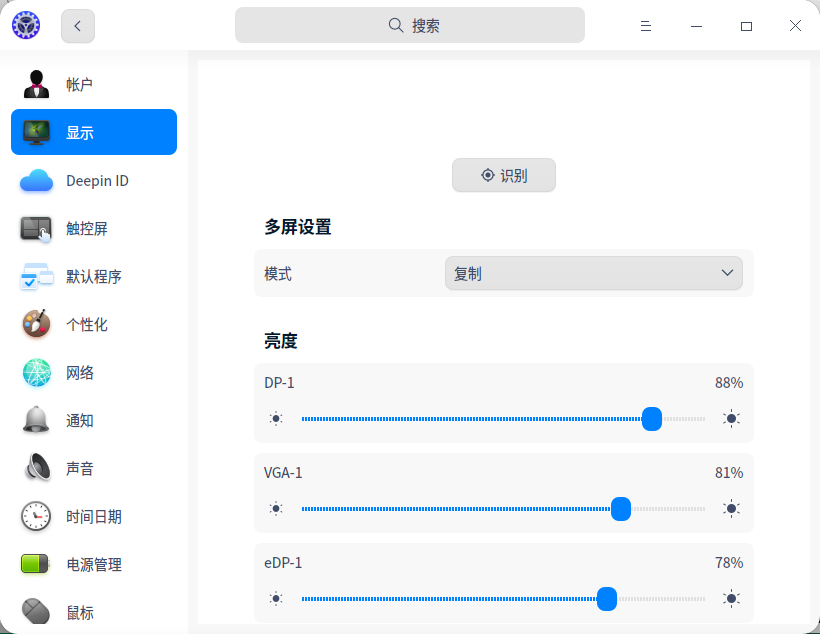The height and width of the screenshot is (634, 820).
Task: Click the eDP-1 brightness slider handle
Action: coord(607,599)
